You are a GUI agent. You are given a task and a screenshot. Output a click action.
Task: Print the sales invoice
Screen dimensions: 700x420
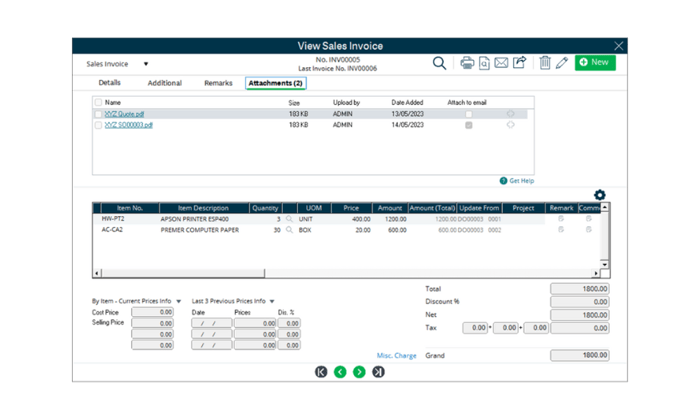[x=467, y=63]
